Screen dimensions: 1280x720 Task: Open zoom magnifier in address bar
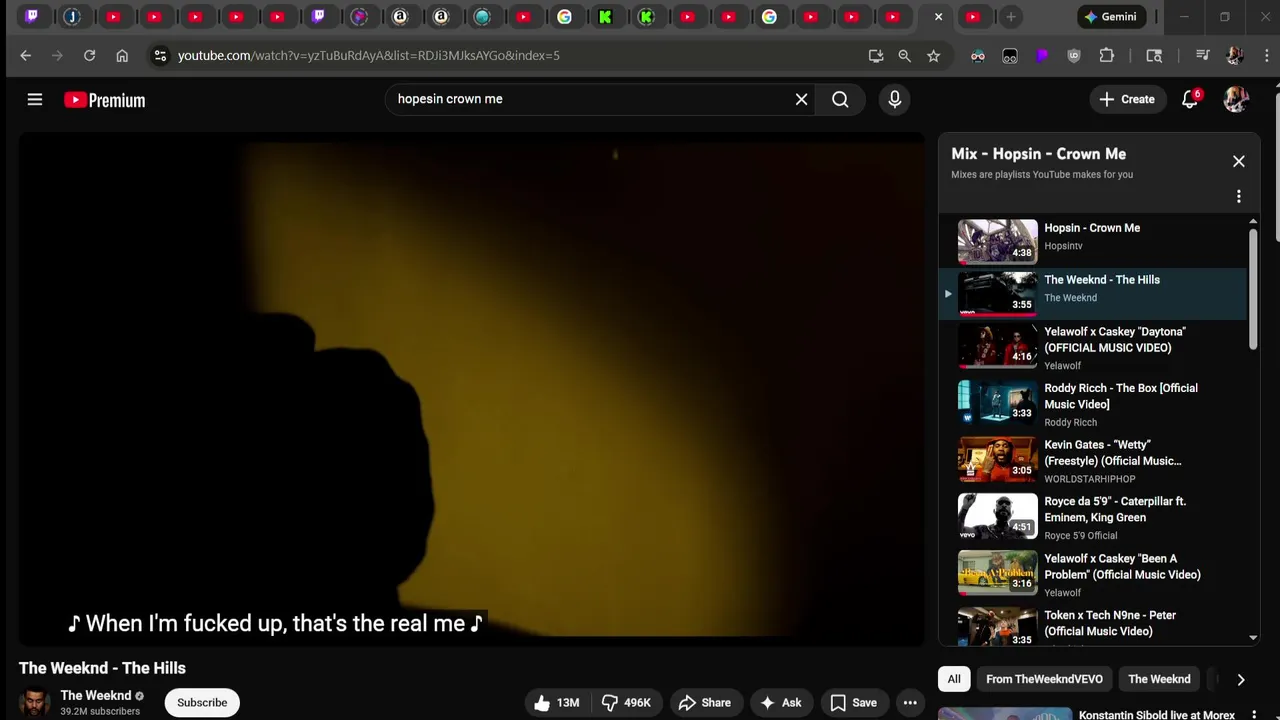coord(904,55)
